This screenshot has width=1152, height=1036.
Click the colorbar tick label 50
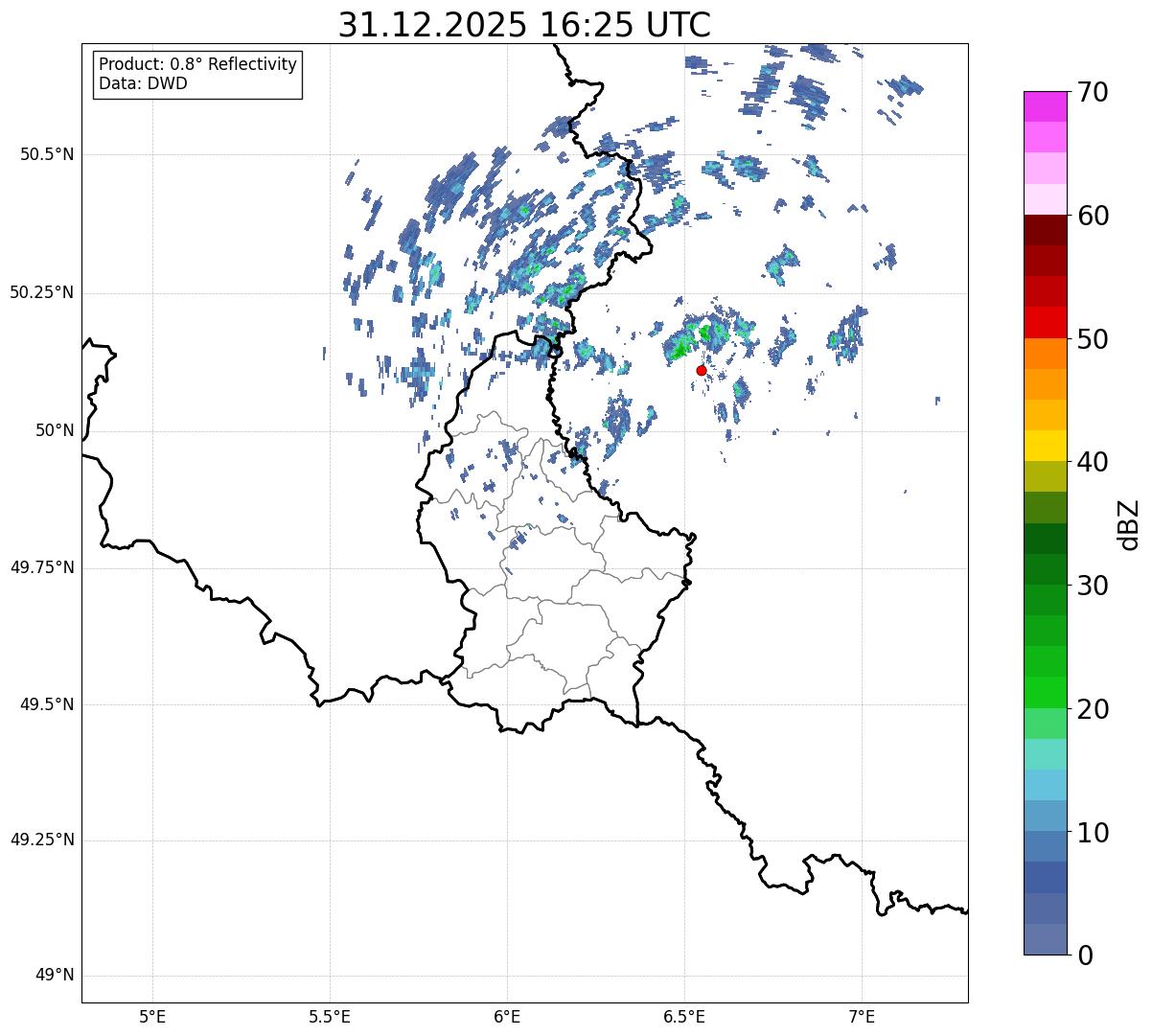tap(1094, 339)
